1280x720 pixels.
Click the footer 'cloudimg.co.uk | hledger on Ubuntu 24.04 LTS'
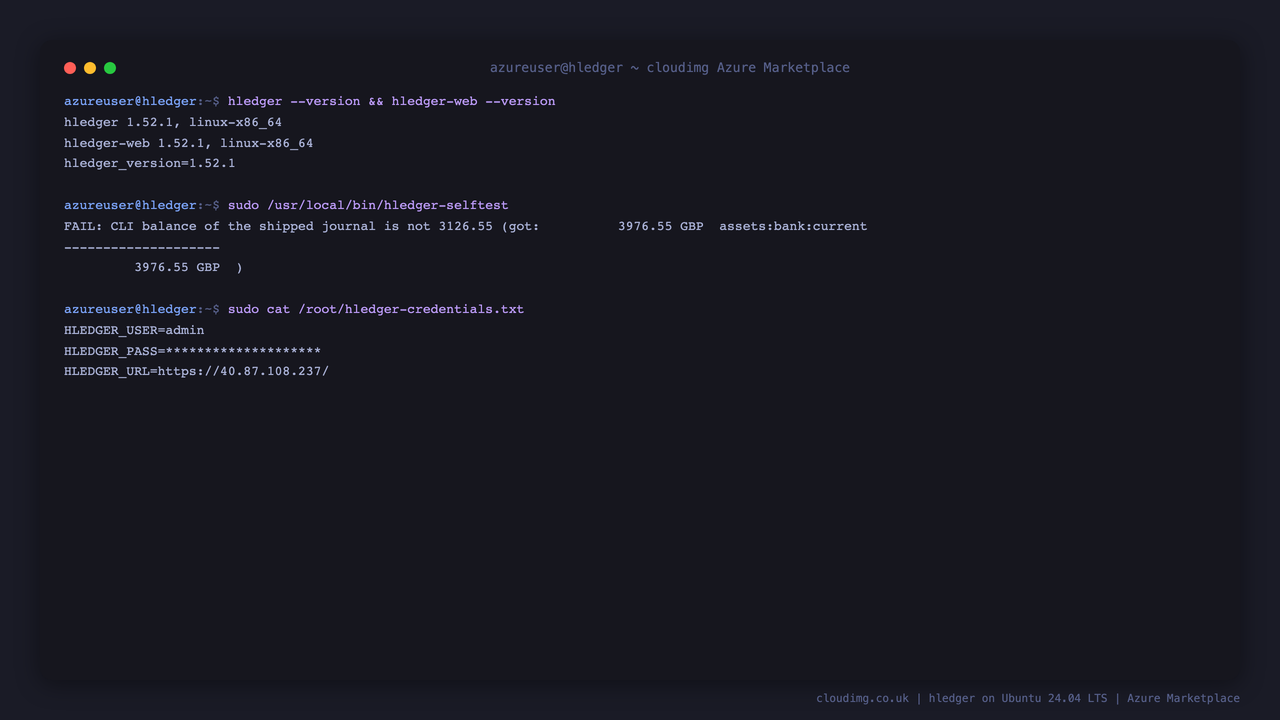pyautogui.click(x=962, y=698)
